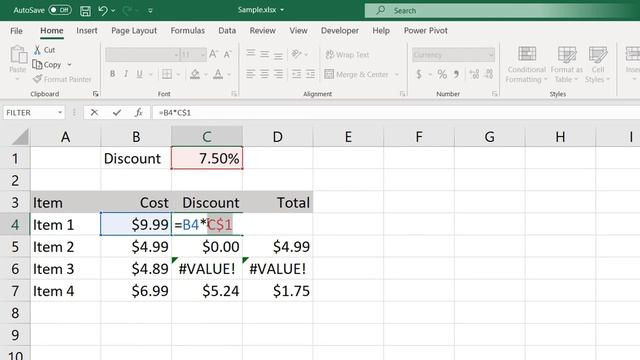Open Format as Table menu
640x360 pixels.
tap(567, 64)
